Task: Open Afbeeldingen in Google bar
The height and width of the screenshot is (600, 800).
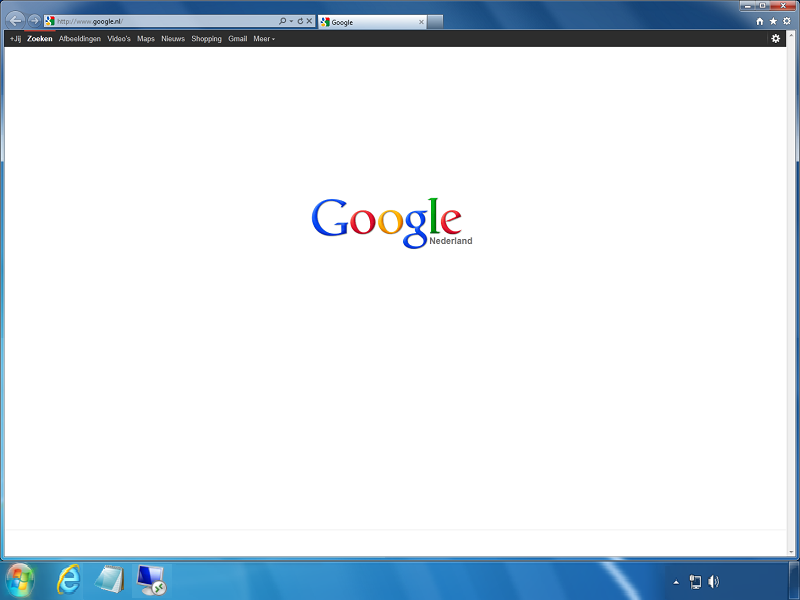Action: pyautogui.click(x=80, y=39)
